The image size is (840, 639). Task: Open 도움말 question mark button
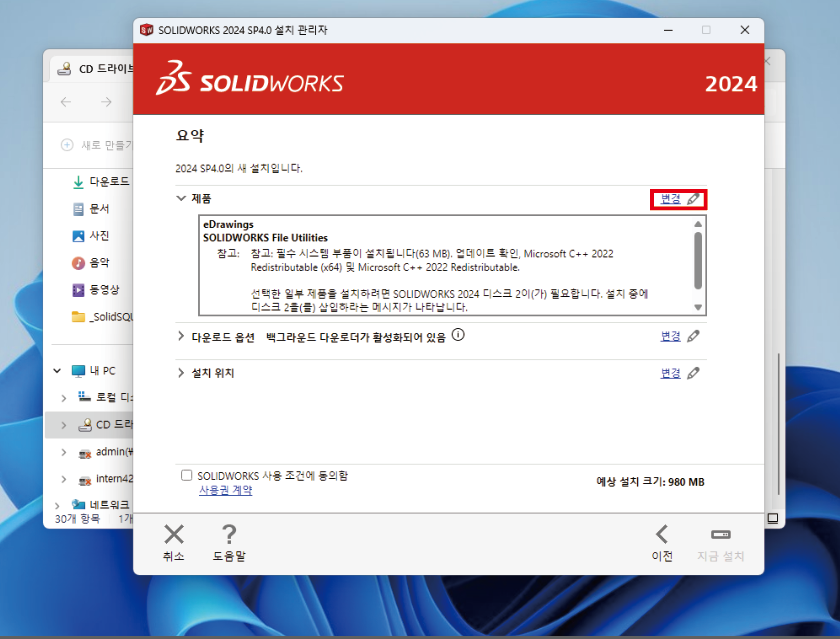point(229,542)
